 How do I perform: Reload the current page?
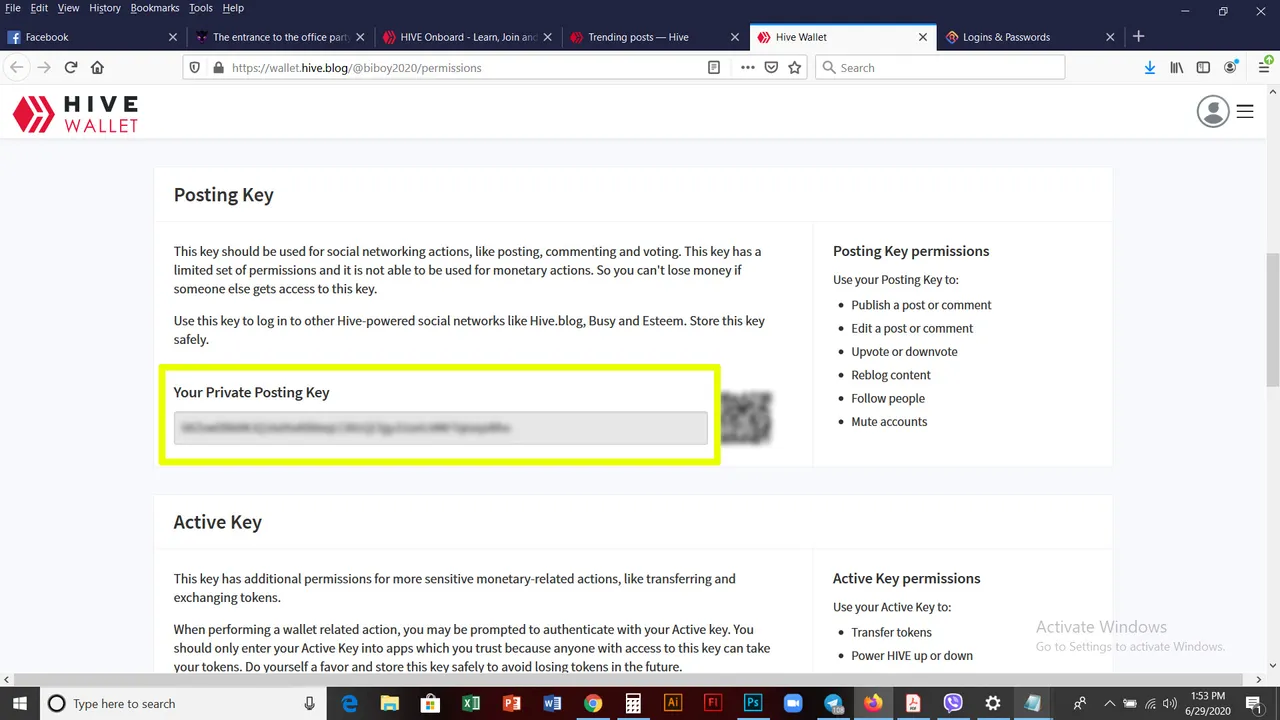71,68
